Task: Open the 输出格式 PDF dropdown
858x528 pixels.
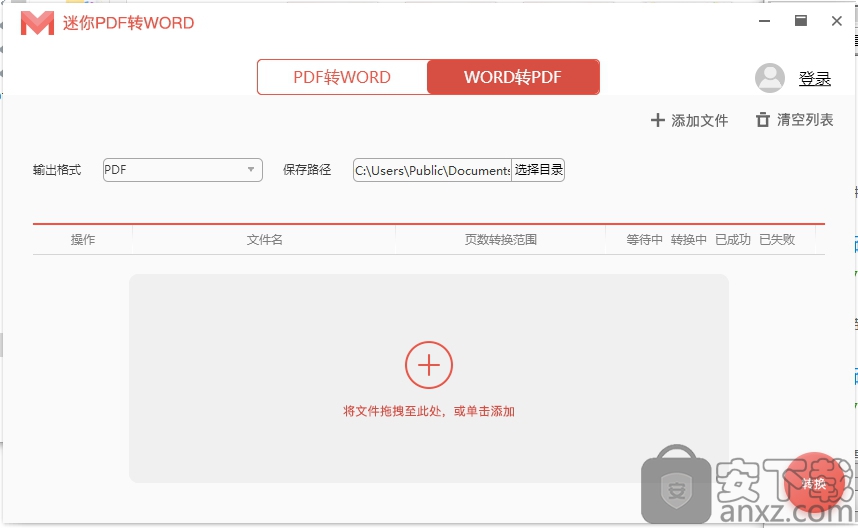Action: pyautogui.click(x=183, y=170)
